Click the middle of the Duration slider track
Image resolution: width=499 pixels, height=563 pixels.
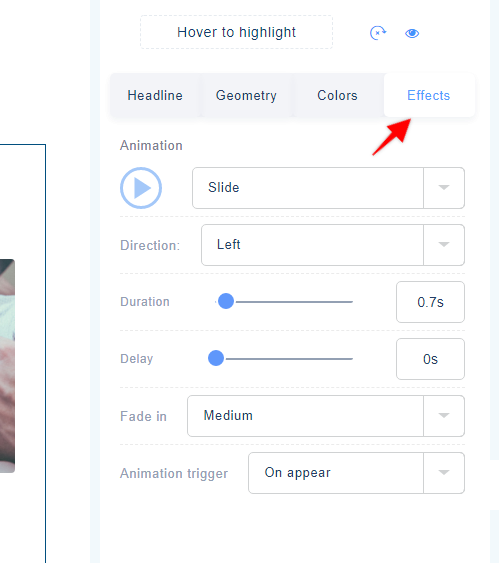tap(284, 302)
